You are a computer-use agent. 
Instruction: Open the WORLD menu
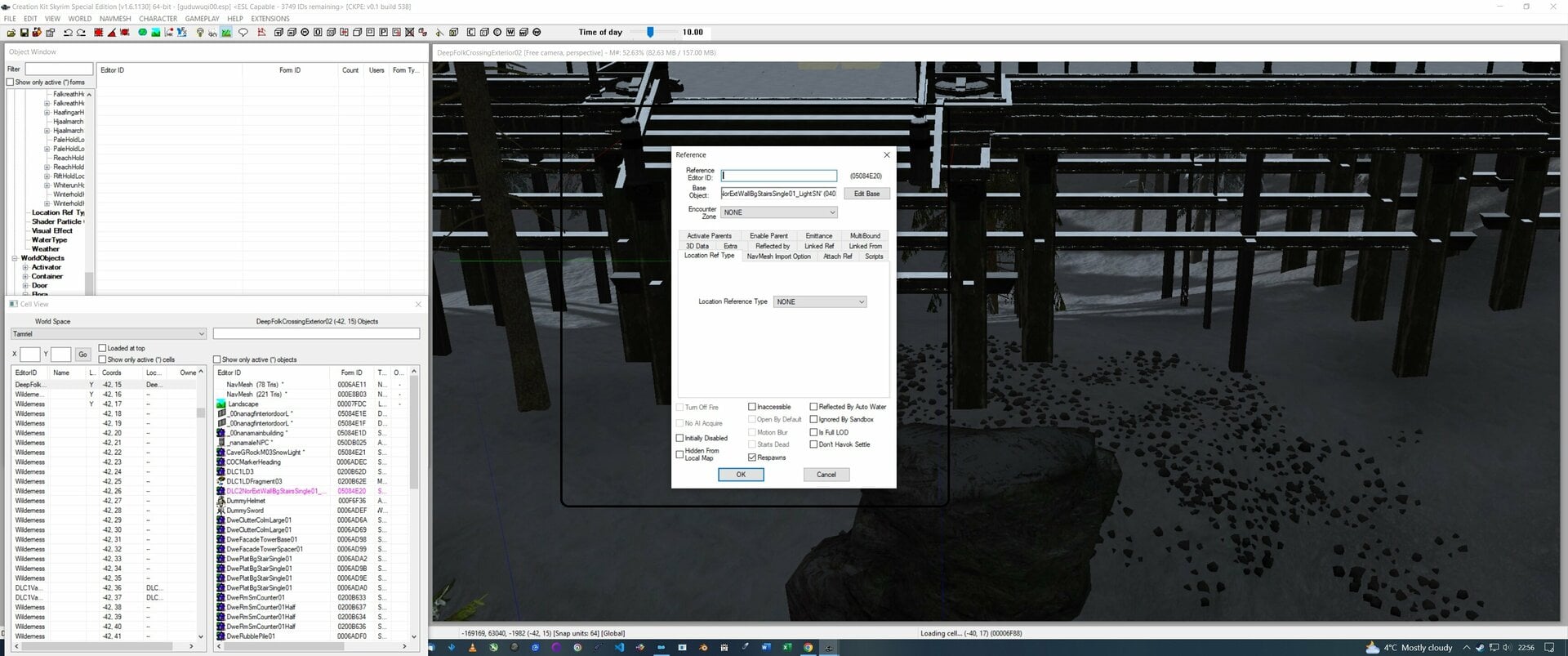pos(80,19)
